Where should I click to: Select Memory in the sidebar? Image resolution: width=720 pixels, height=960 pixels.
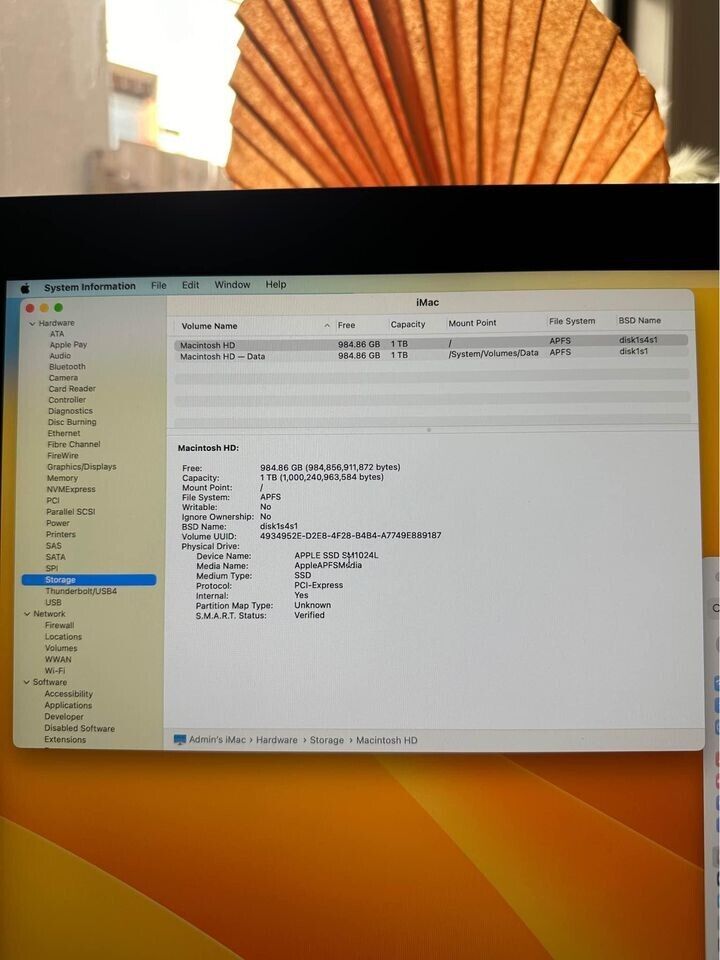(62, 478)
